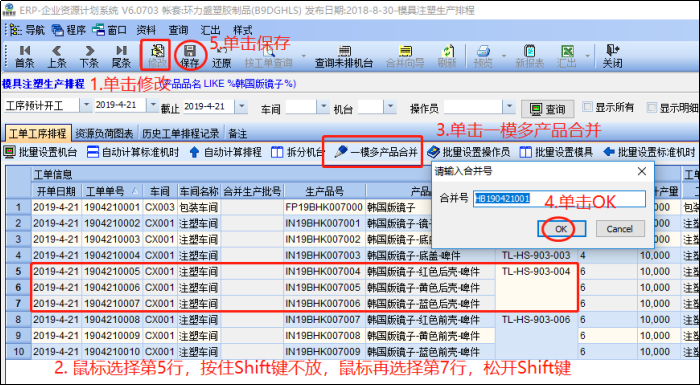Click 查询未排机台 toolbar icon
The image size is (700, 386).
[x=344, y=56]
